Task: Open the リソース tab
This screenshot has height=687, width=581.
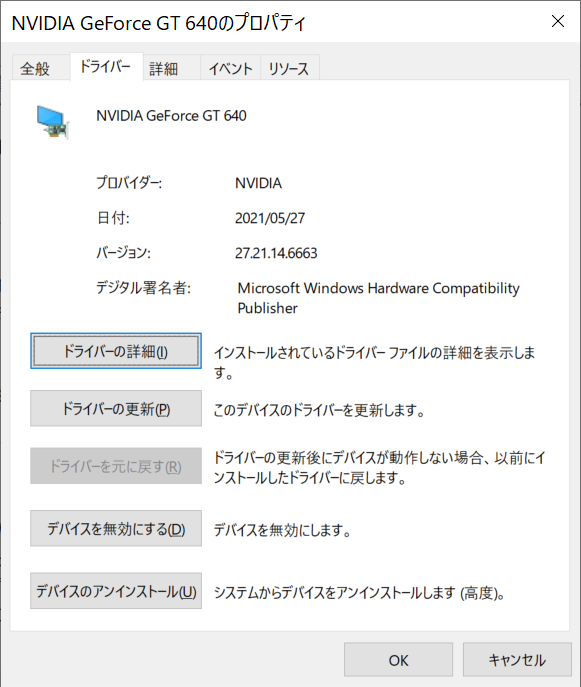Action: (290, 68)
